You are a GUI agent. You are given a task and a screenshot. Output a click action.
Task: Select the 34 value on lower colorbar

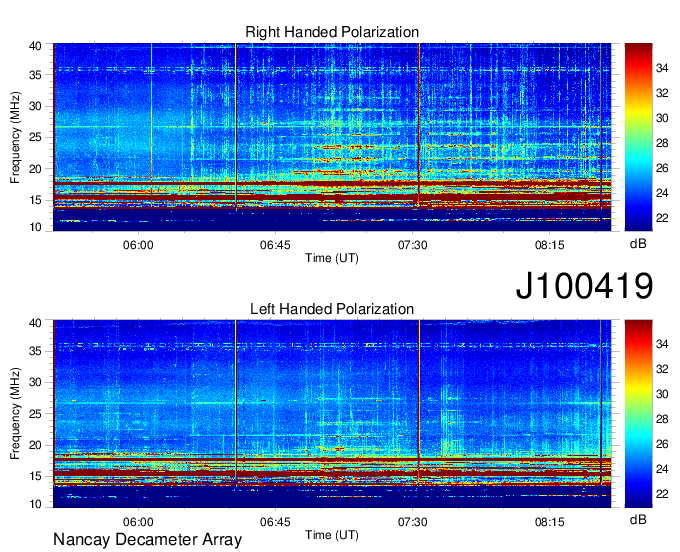tap(662, 344)
